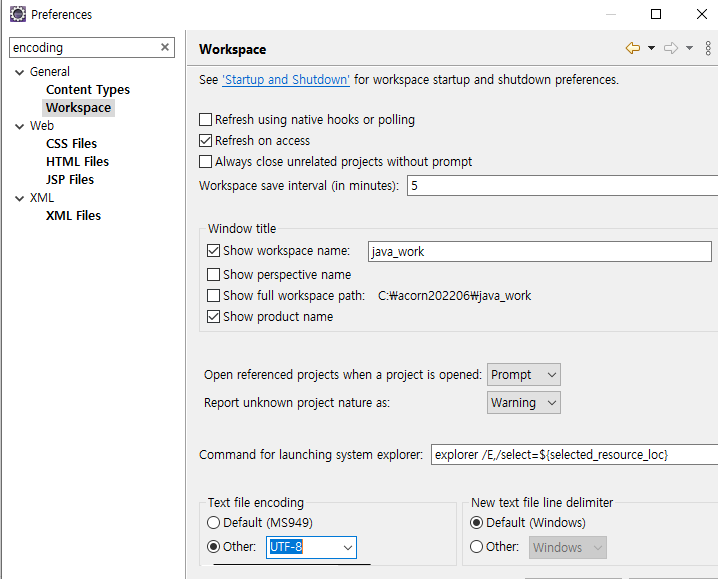
Task: Click the Workspace page heading
Action: click(233, 49)
